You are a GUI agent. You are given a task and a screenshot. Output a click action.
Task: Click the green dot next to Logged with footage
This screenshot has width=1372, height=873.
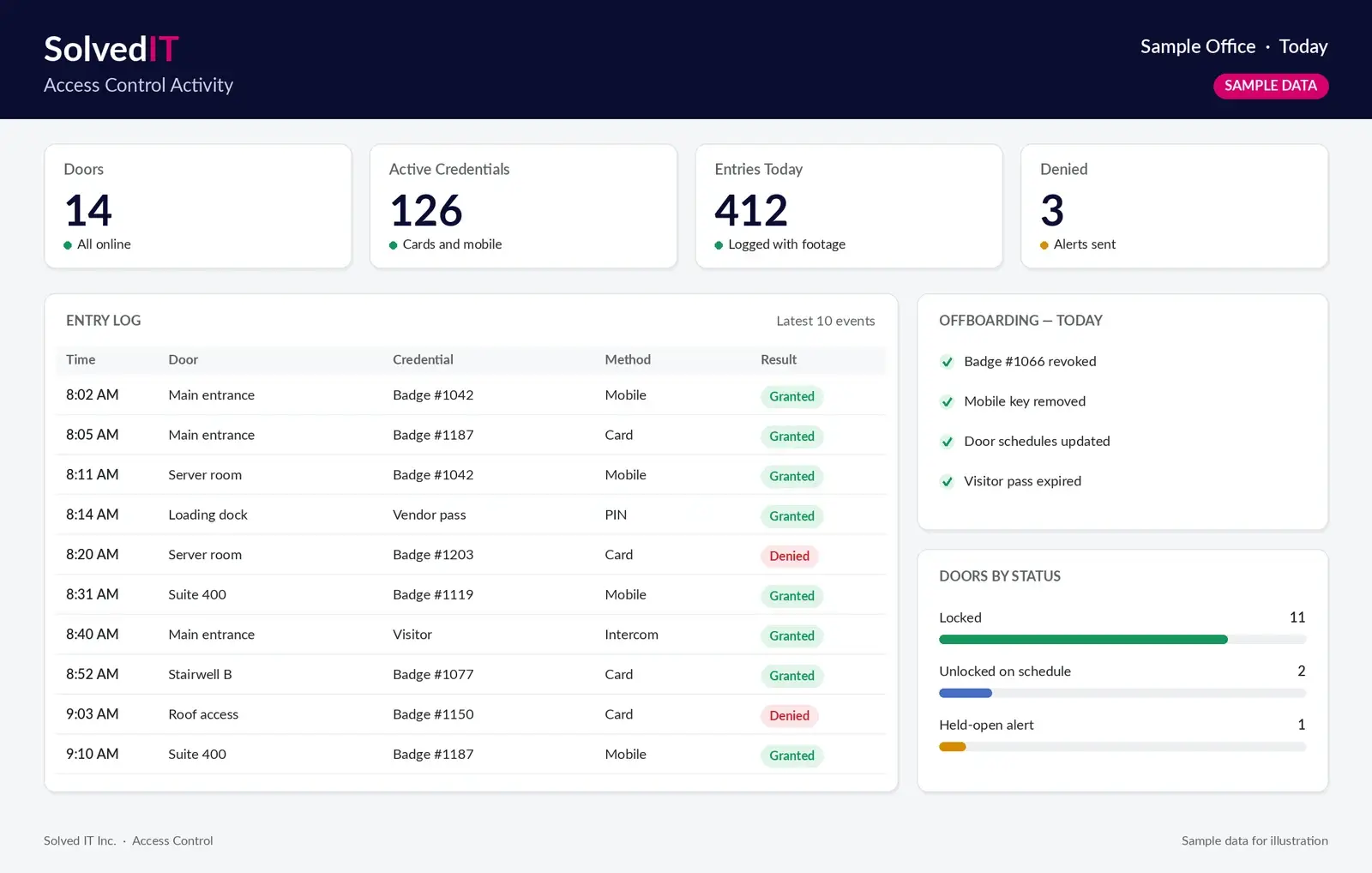pyautogui.click(x=719, y=245)
